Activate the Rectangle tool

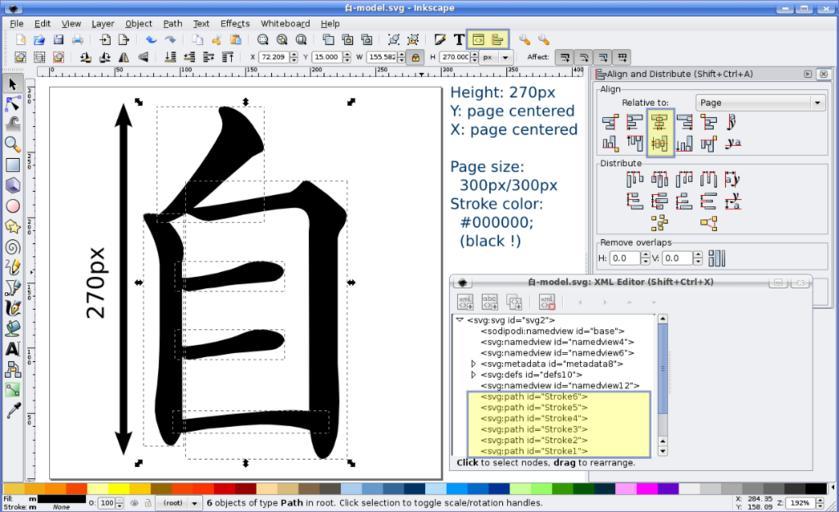12,165
